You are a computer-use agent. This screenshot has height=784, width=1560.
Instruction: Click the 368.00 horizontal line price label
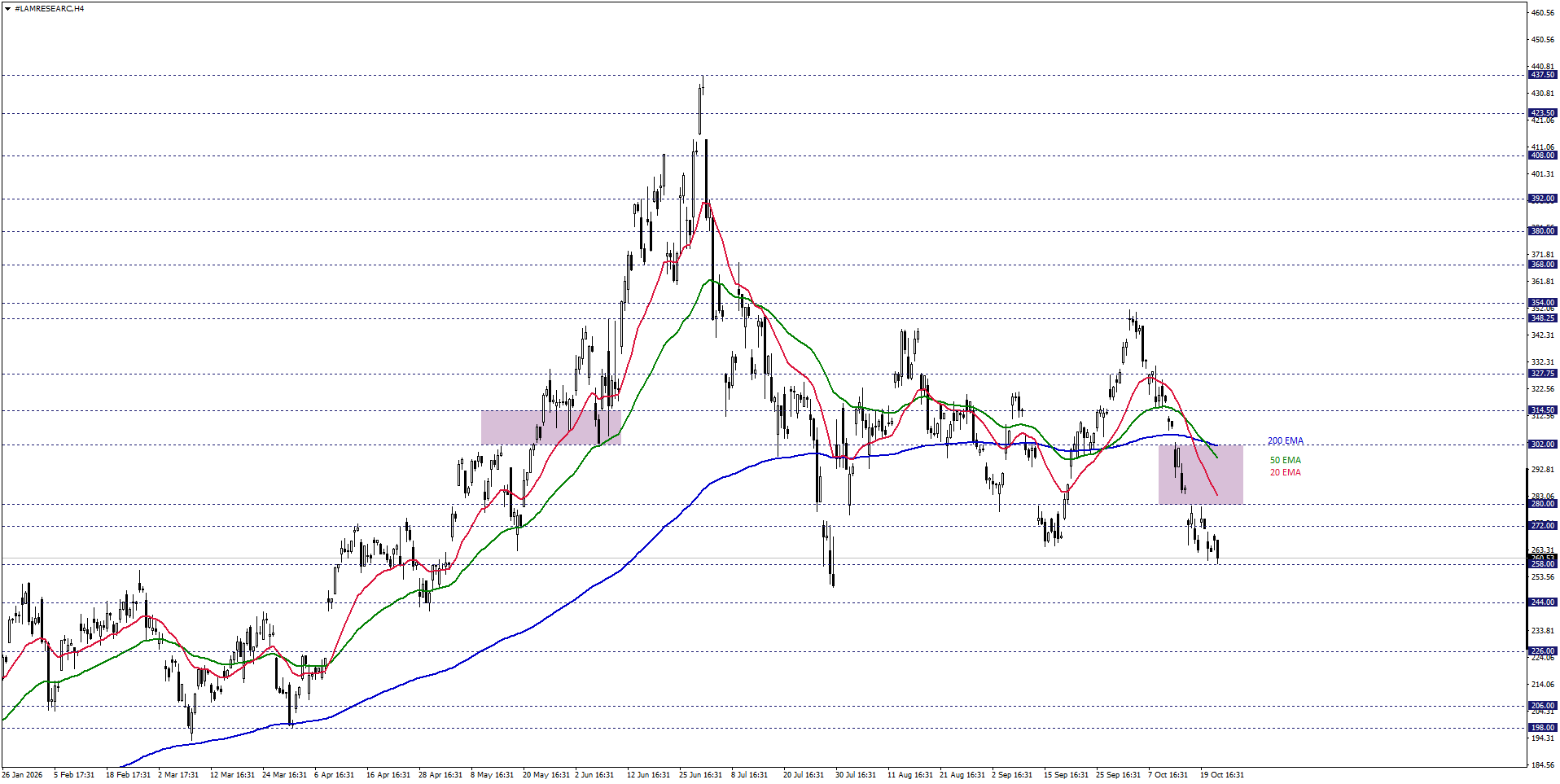(1542, 265)
